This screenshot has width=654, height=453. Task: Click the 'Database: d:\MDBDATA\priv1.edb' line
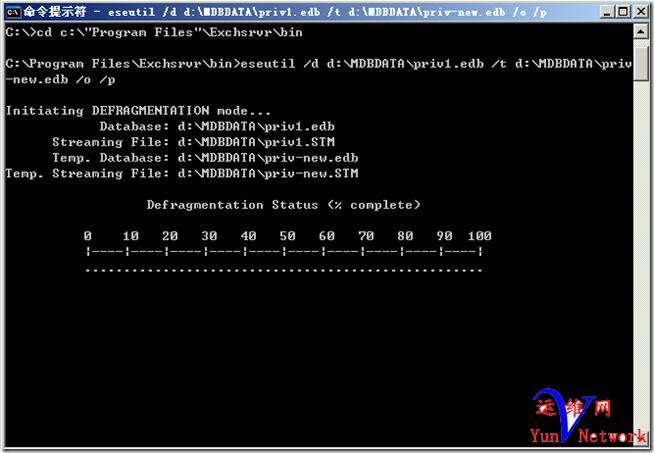pos(217,126)
